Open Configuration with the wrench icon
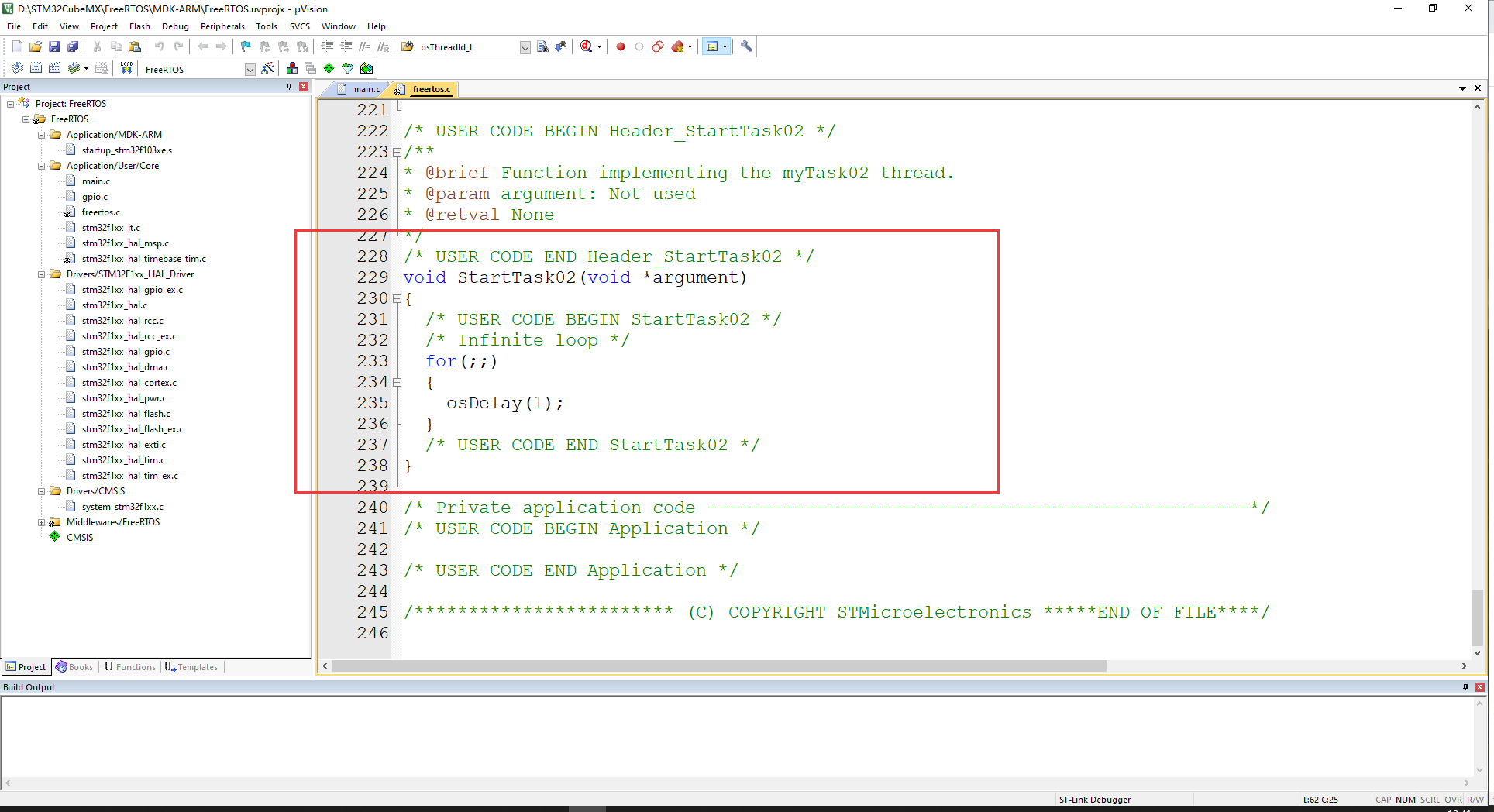1494x812 pixels. [x=746, y=46]
